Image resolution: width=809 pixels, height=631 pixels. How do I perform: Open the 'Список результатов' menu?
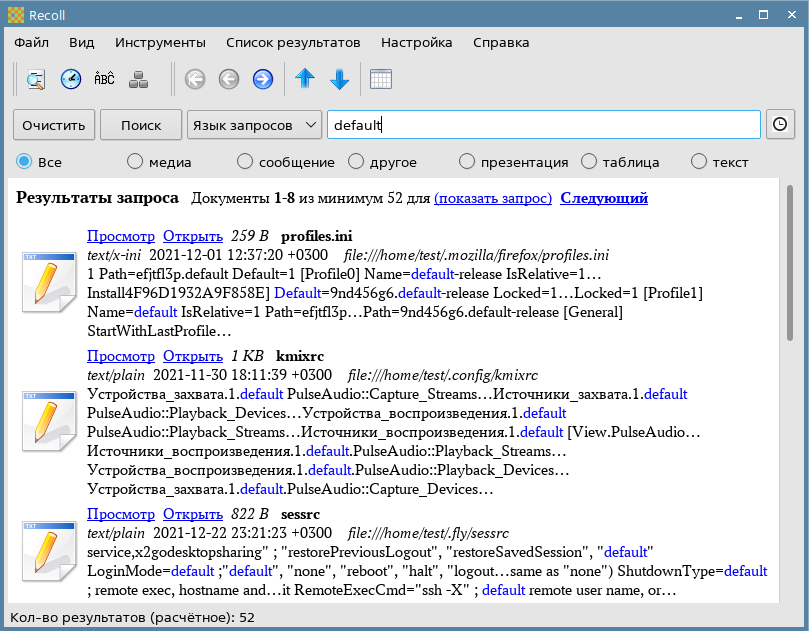pyautogui.click(x=292, y=43)
